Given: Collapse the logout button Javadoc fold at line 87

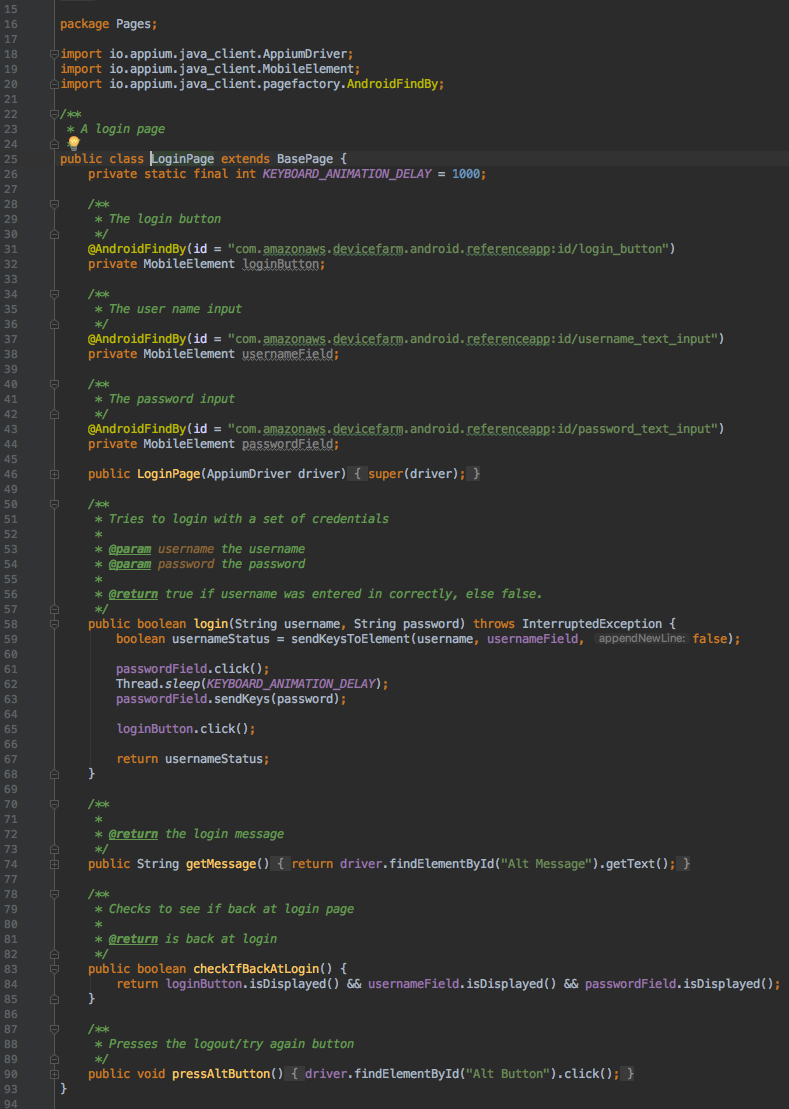Looking at the screenshot, I should 54,1028.
